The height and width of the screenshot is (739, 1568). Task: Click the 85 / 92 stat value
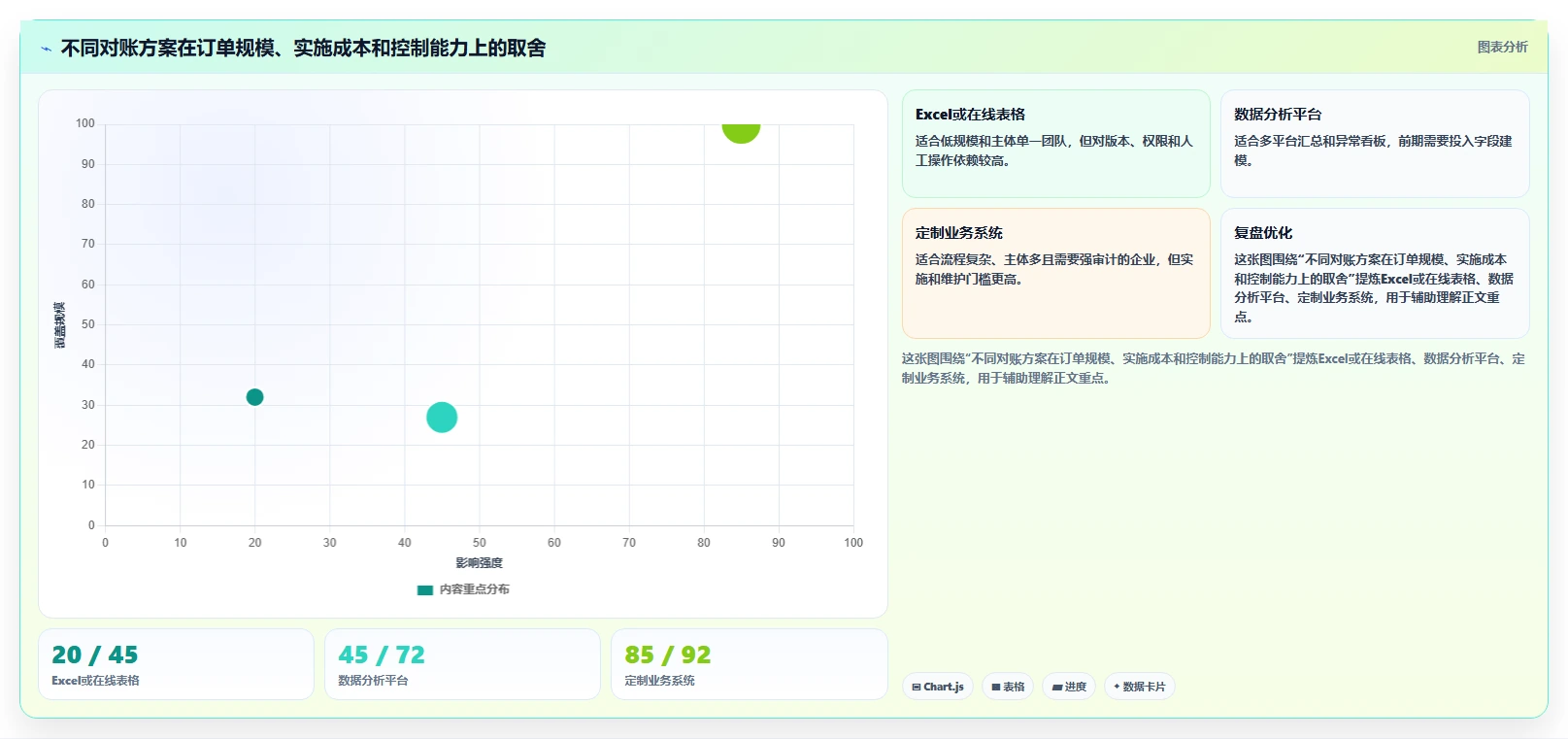click(x=668, y=655)
